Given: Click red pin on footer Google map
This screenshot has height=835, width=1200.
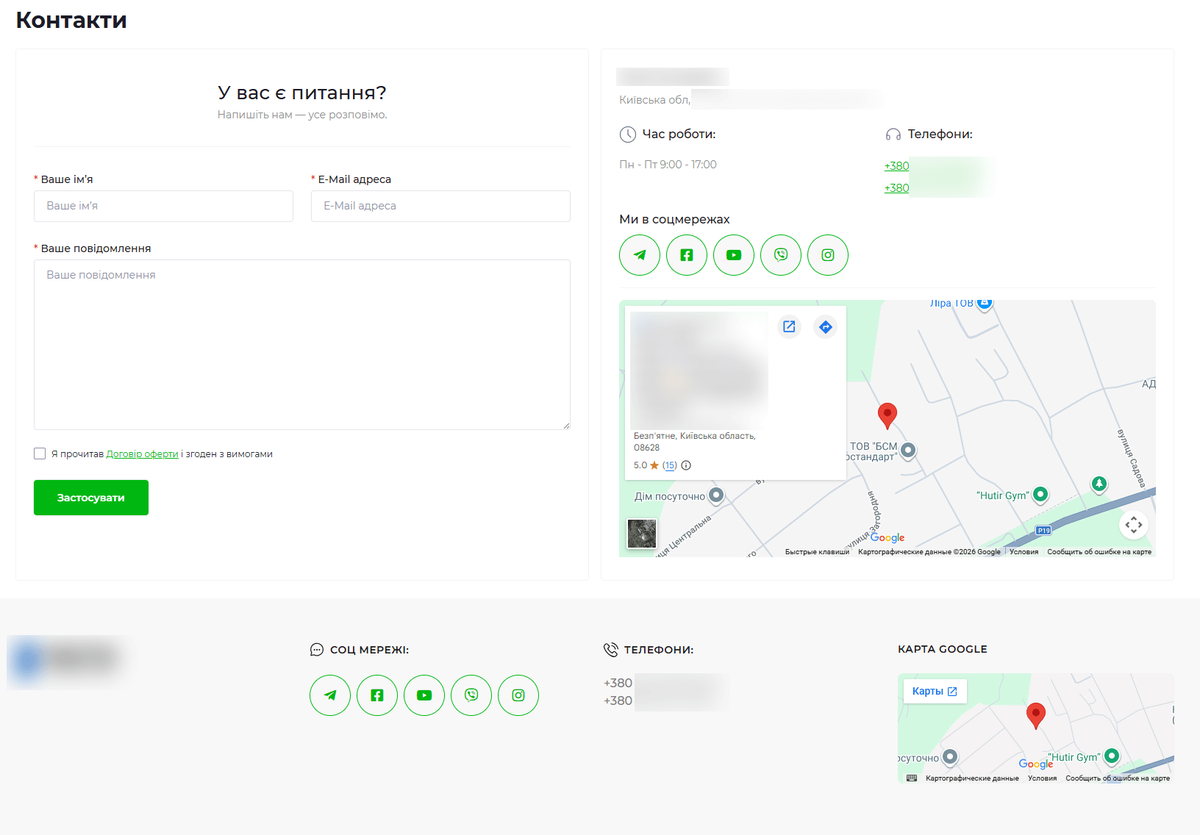Looking at the screenshot, I should pos(1036,716).
